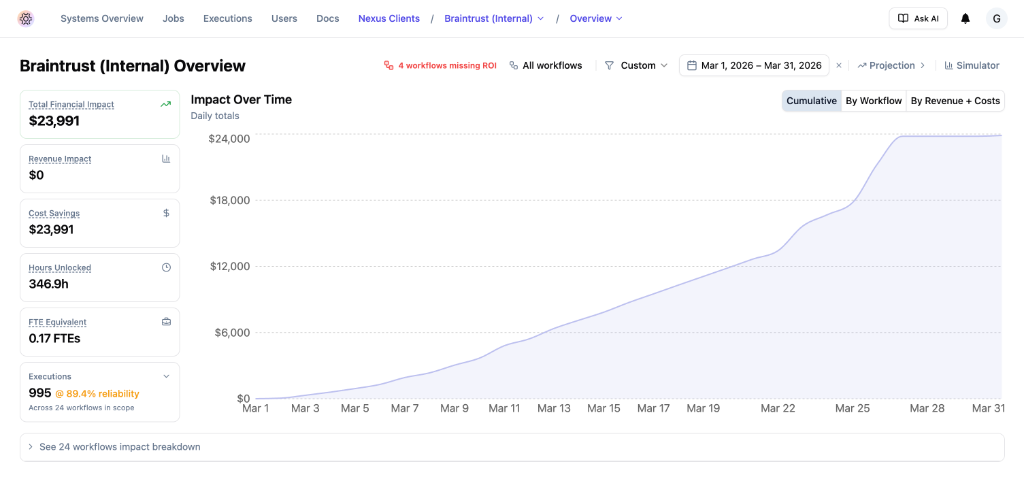Viewport: 1024px width, 482px height.
Task: Select the Cumulative chart view
Action: pyautogui.click(x=812, y=101)
